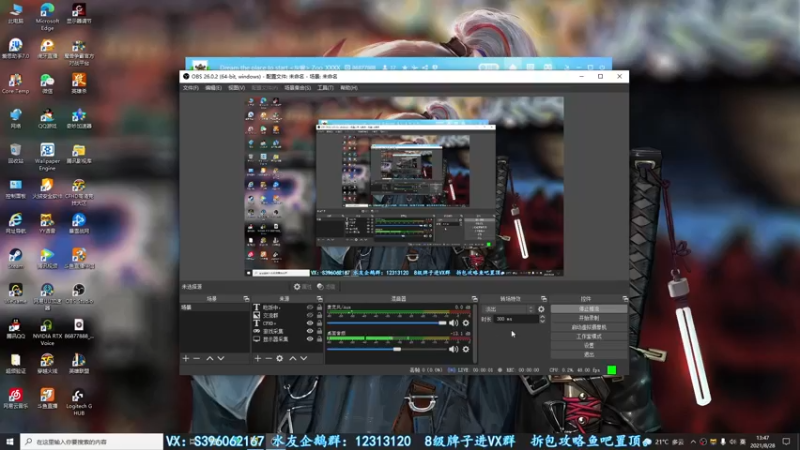Toggle visibility eye of 交流群 source
Viewport: 800px width, 450px height.
[x=310, y=315]
